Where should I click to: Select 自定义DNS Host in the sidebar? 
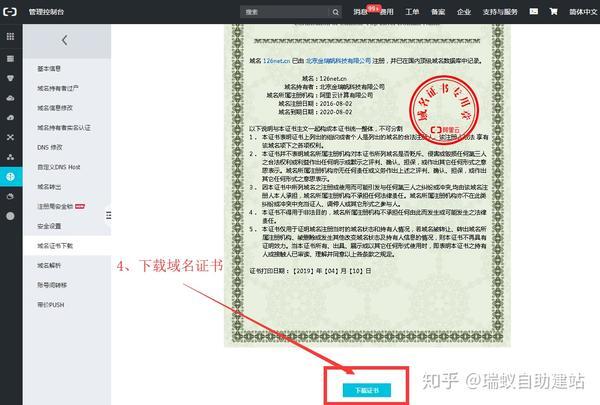[59, 167]
